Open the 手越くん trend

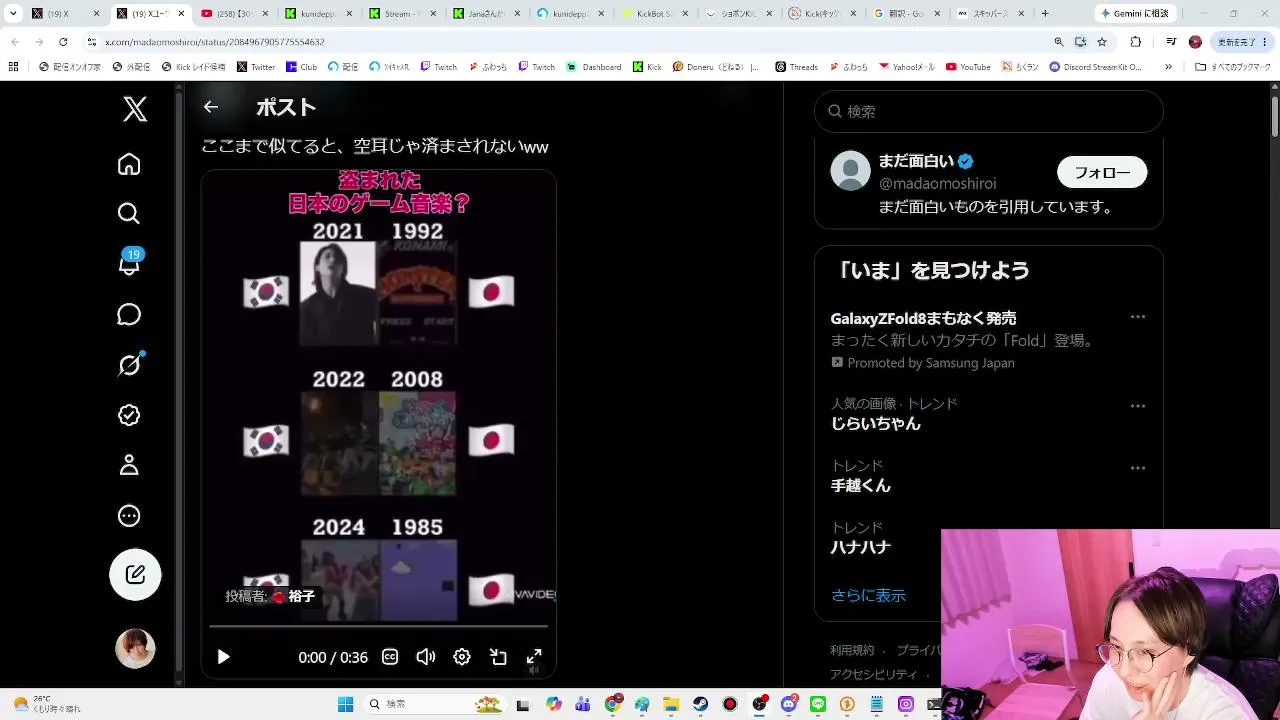point(861,486)
